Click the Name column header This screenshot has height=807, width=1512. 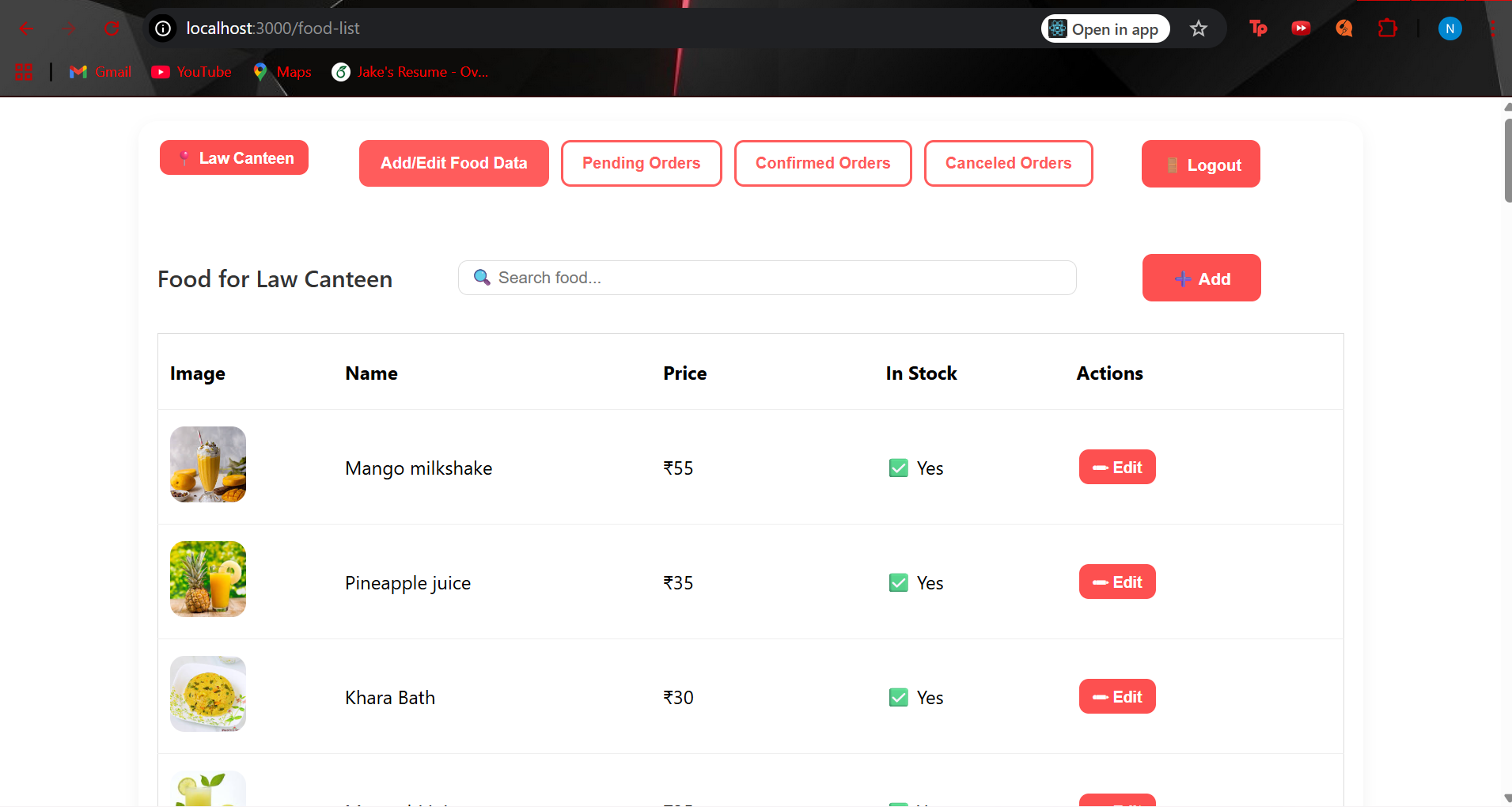[372, 373]
